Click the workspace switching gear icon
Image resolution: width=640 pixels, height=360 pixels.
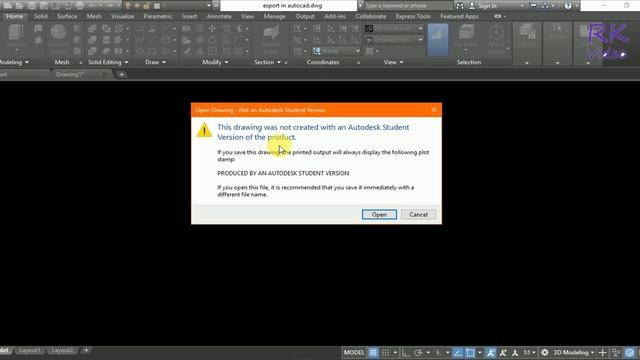point(544,352)
